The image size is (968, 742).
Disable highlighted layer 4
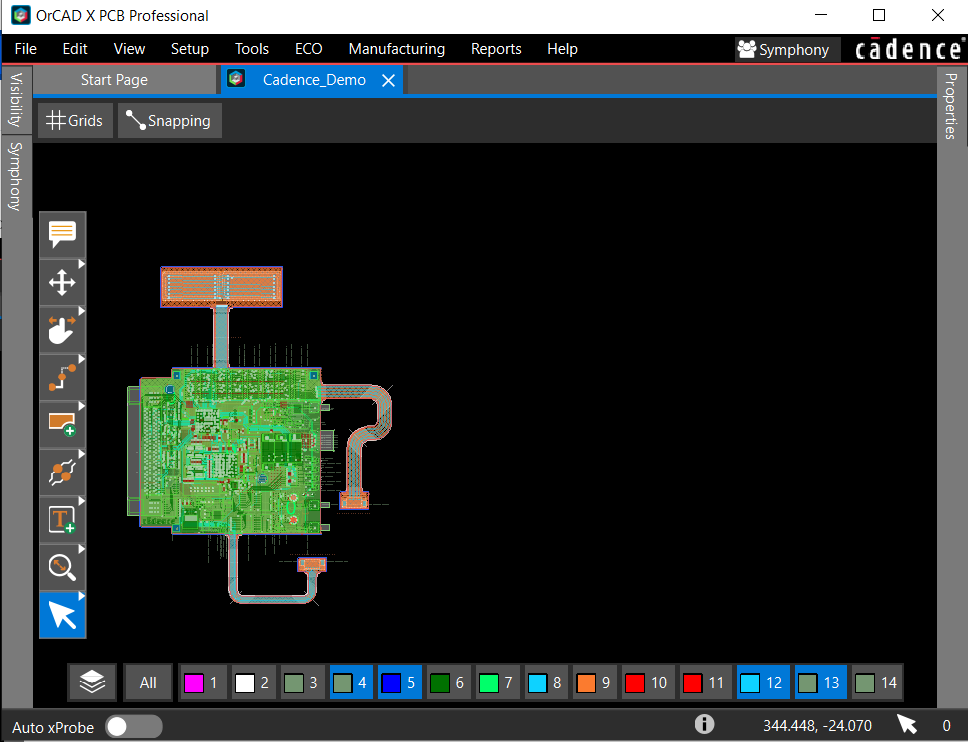(x=351, y=682)
